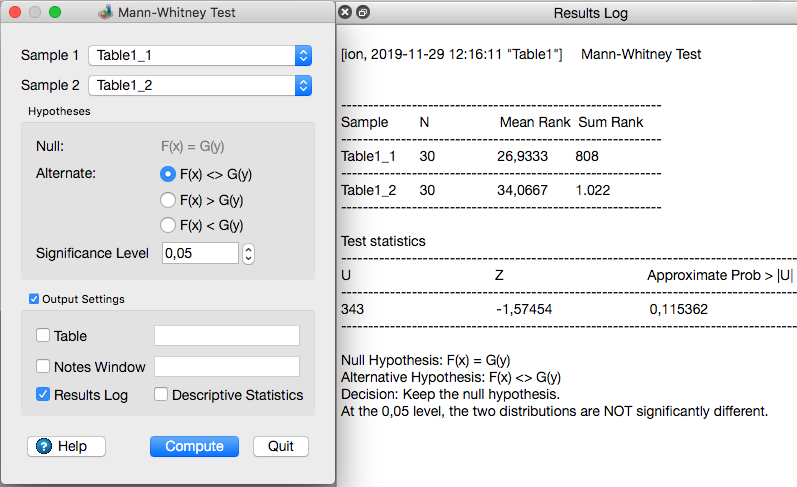The height and width of the screenshot is (487, 797).
Task: Enable the Descriptive Statistics checkbox
Action: pyautogui.click(x=161, y=395)
